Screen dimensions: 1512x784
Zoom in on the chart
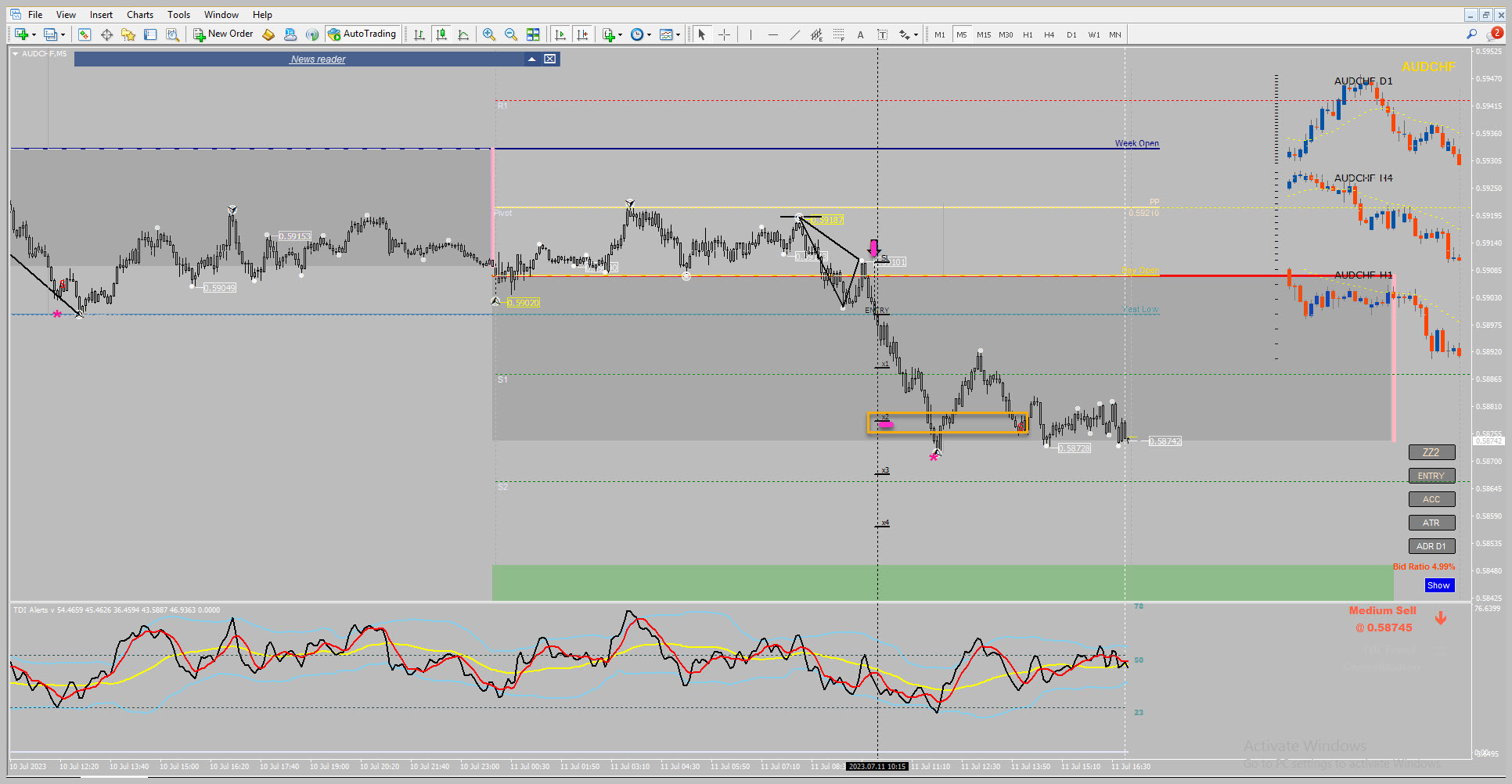489,34
